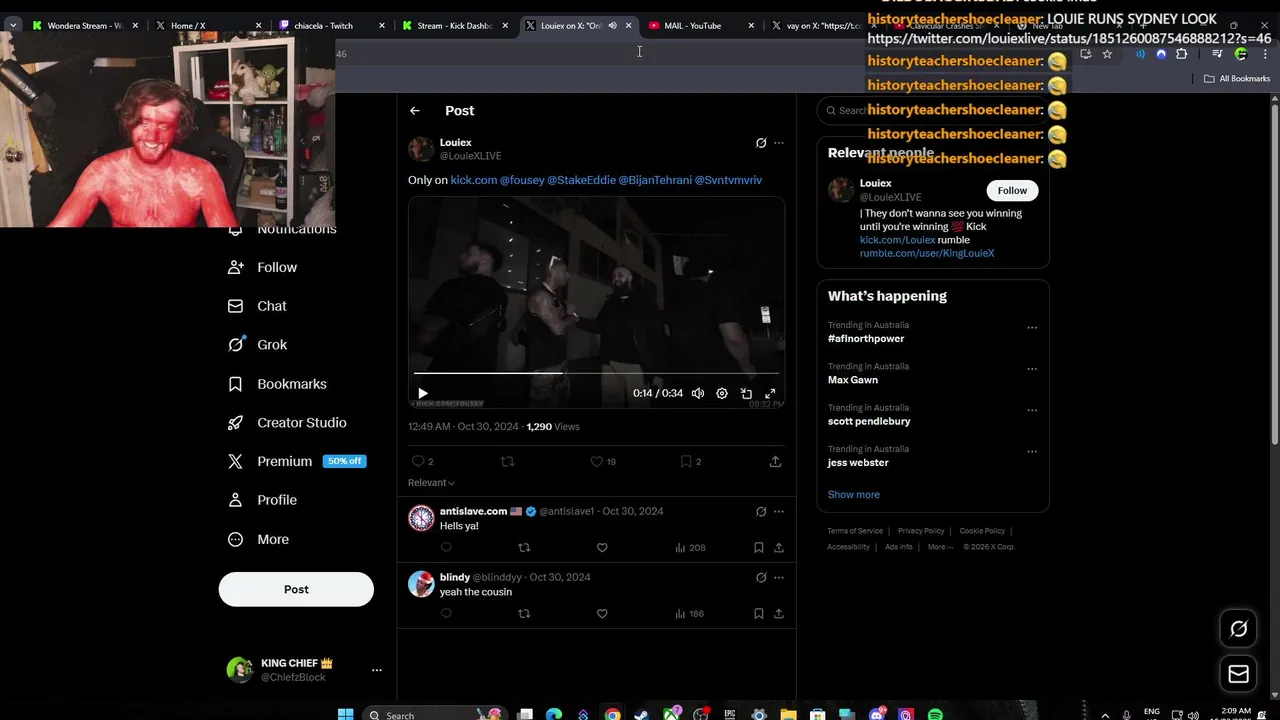Share blindy's reply

click(x=778, y=614)
